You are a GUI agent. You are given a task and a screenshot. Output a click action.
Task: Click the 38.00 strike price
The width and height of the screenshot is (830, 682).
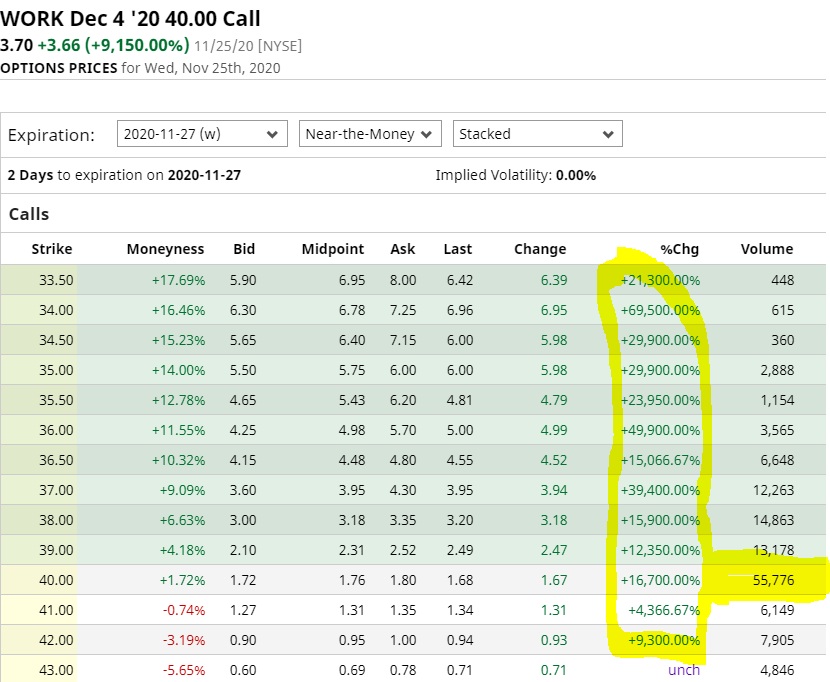point(56,520)
